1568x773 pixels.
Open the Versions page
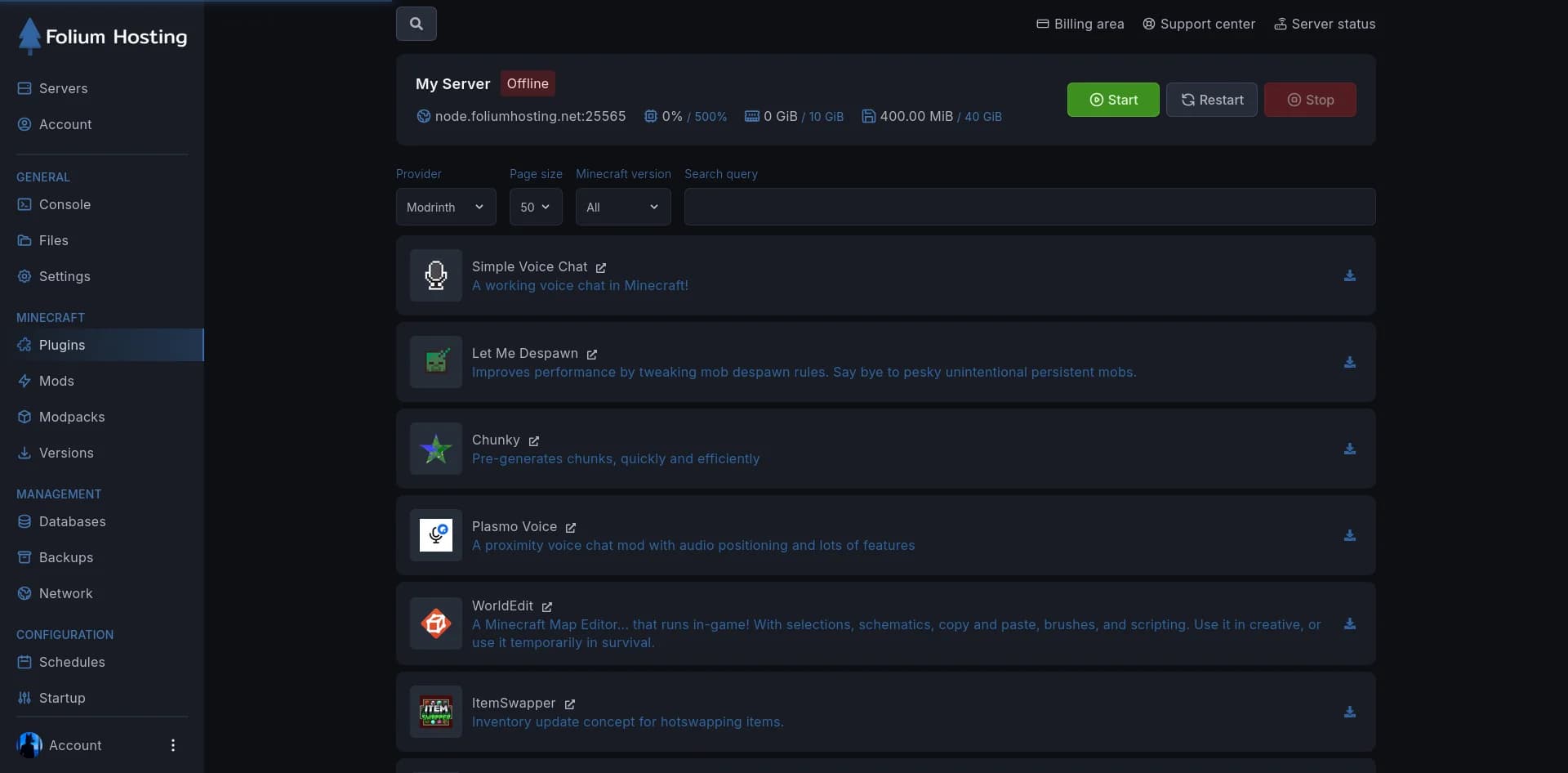tap(102, 453)
